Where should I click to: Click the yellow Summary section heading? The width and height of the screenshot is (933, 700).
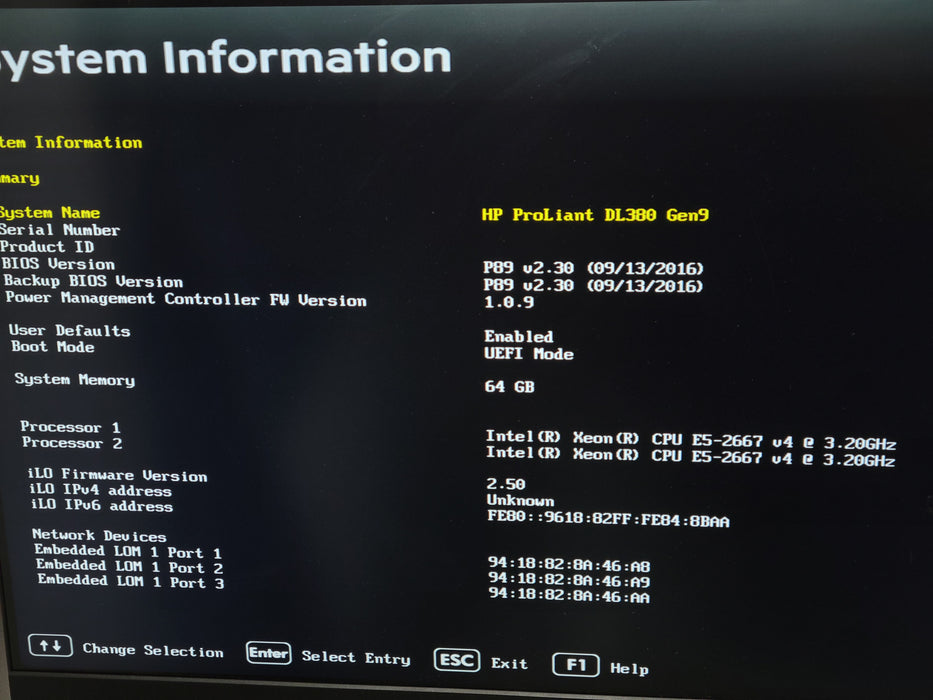tap(20, 178)
